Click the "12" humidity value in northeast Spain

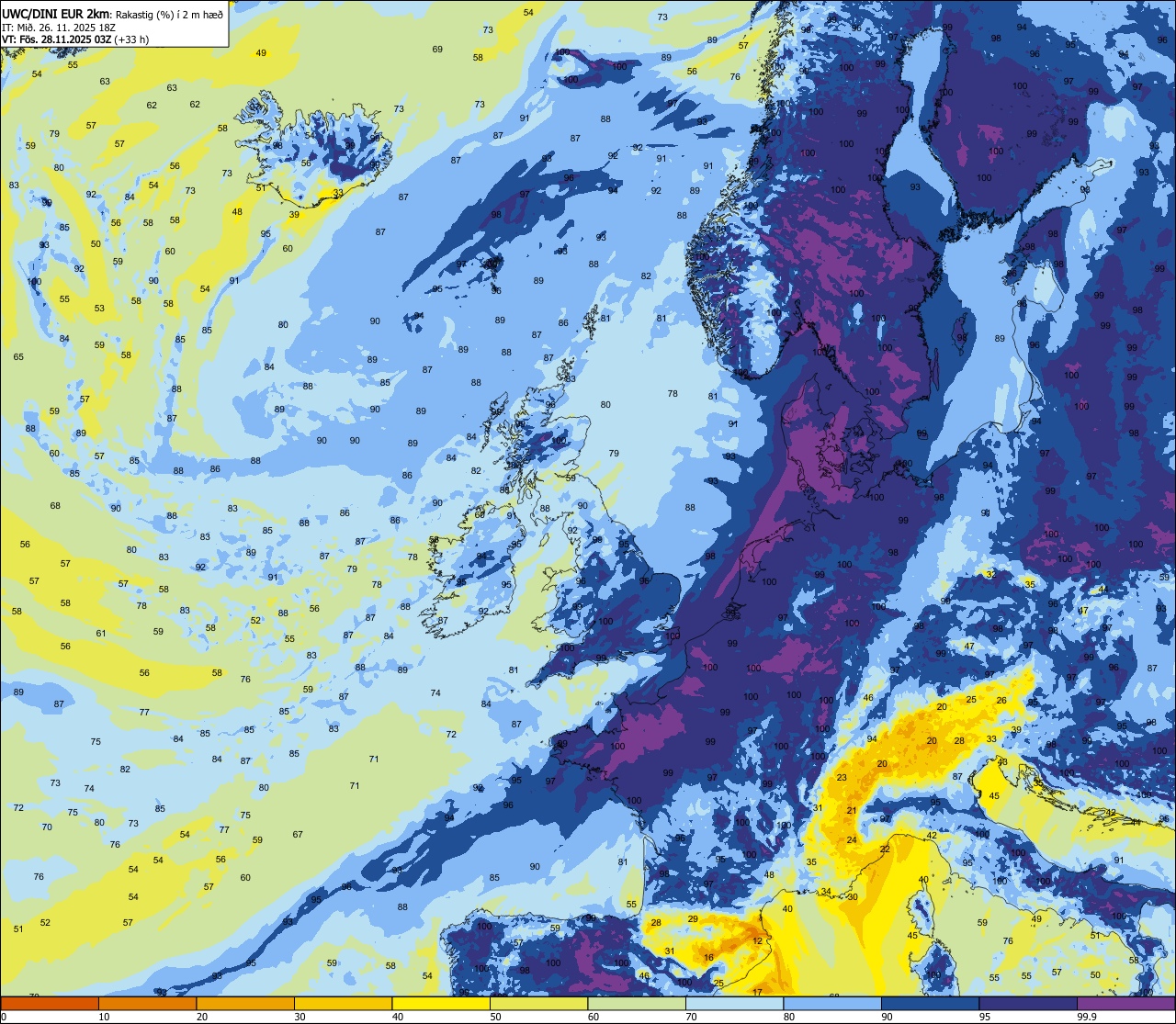(x=758, y=941)
